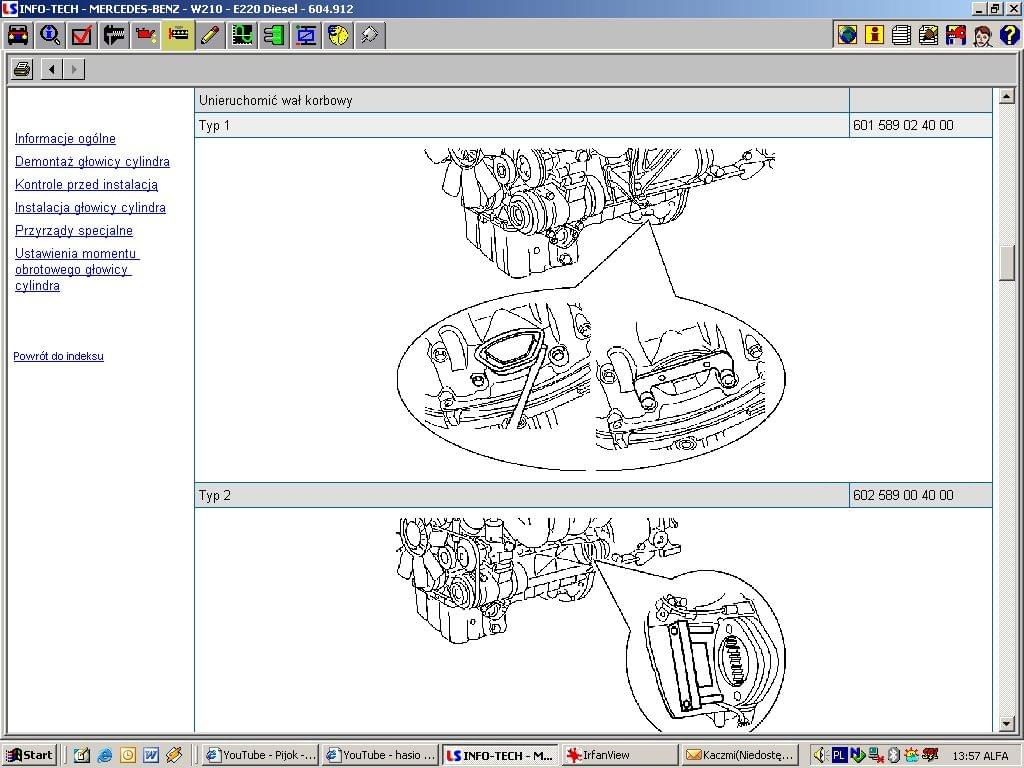Screen dimensions: 1024x768
Task: Click the stacked documents list icon
Action: coord(901,35)
